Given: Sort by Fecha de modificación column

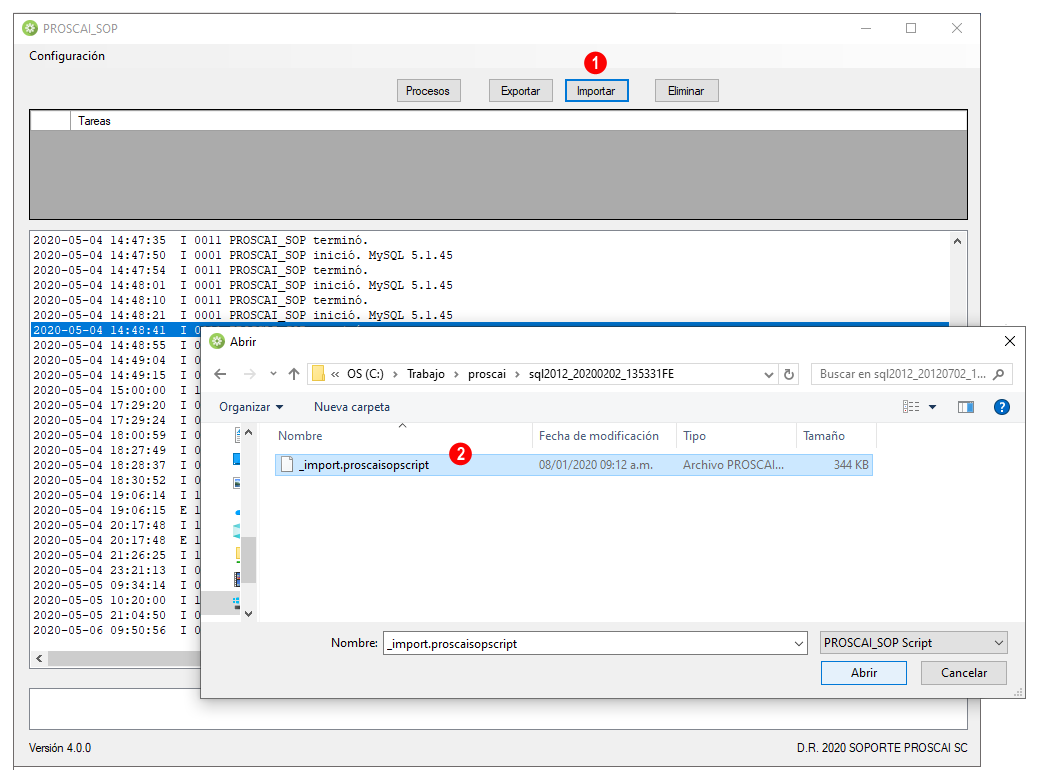Looking at the screenshot, I should (604, 436).
